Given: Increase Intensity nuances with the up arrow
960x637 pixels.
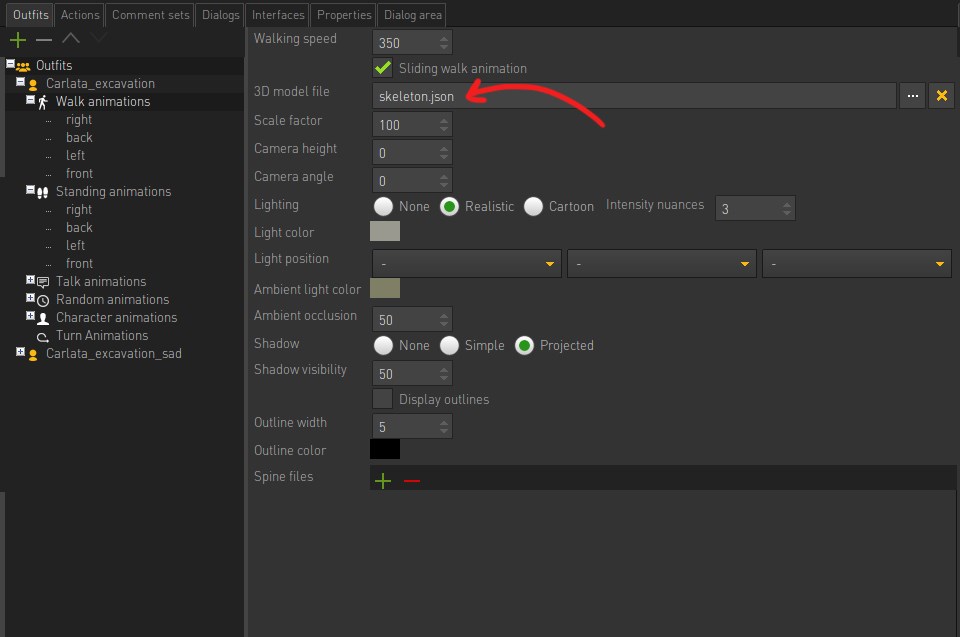Looking at the screenshot, I should [x=787, y=204].
